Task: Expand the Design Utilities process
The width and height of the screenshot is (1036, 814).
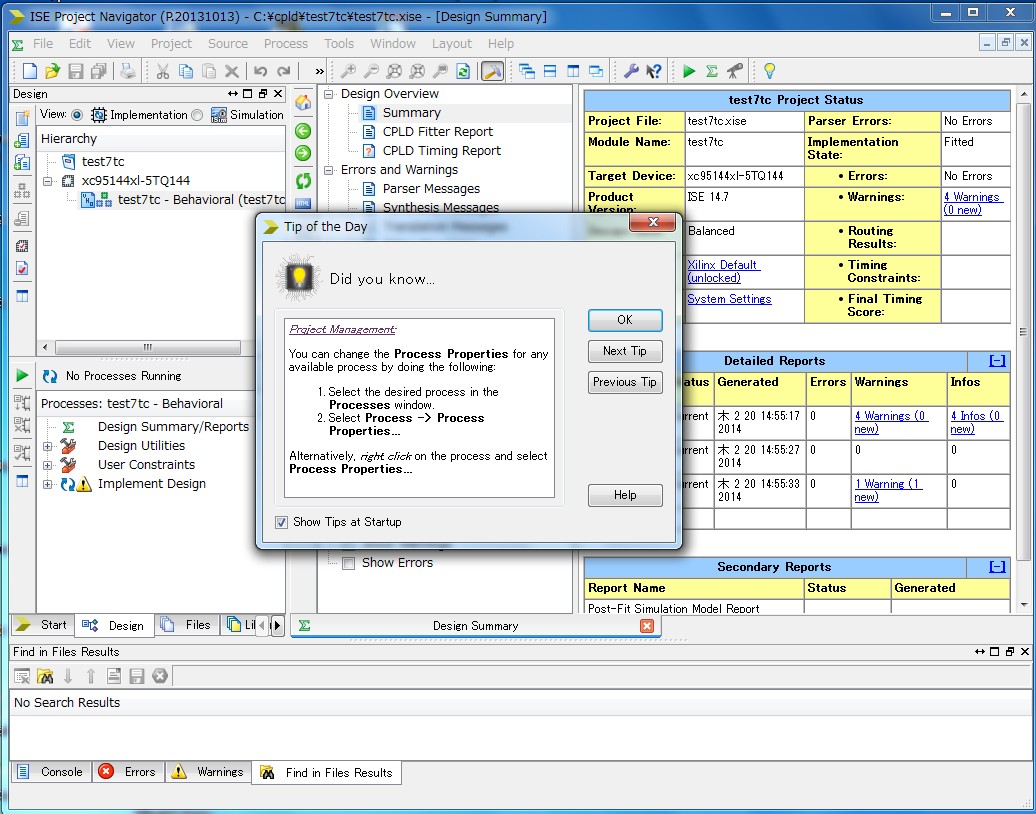Action: [x=48, y=446]
